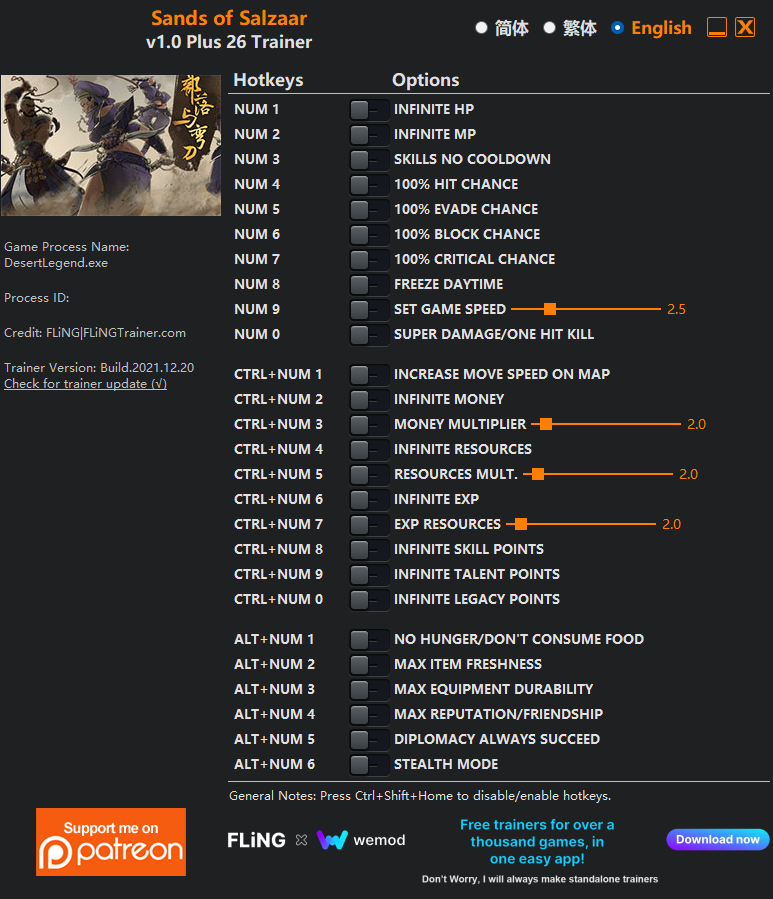Open Support me on Patreon banner

point(111,842)
